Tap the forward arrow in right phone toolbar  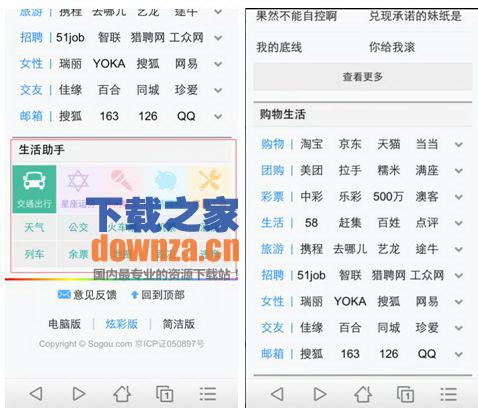click(320, 394)
